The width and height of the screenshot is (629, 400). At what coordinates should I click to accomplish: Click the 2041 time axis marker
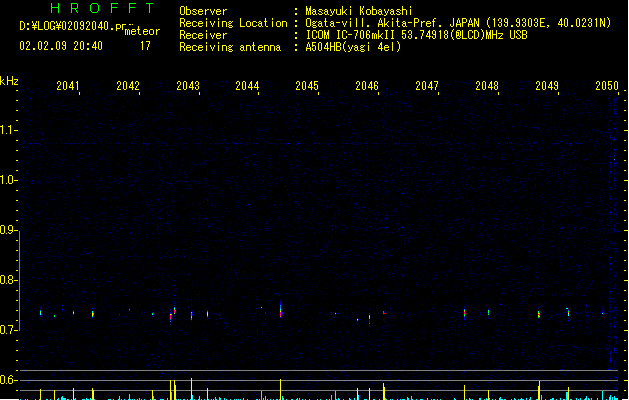coord(68,86)
